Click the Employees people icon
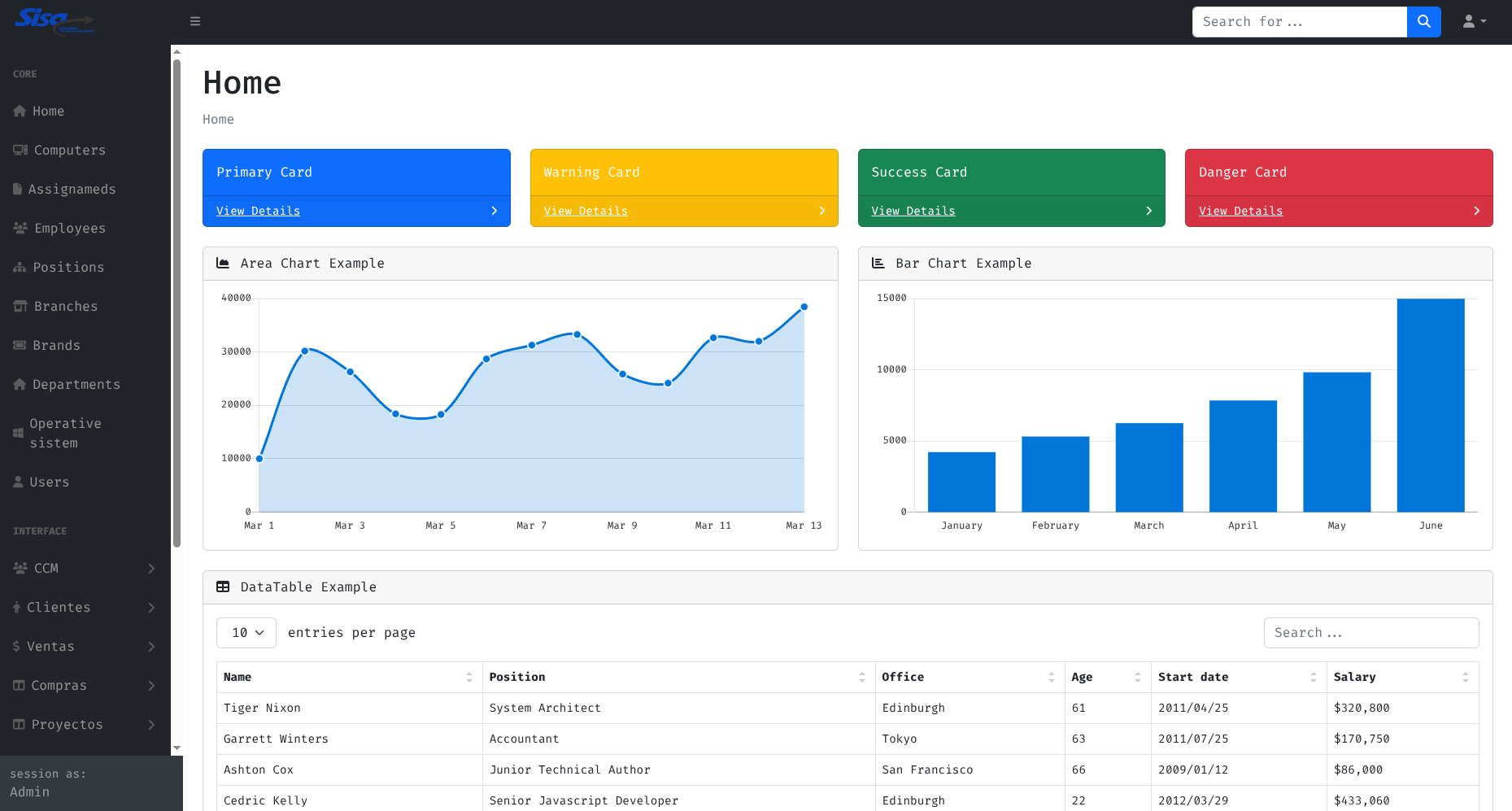 coord(20,229)
